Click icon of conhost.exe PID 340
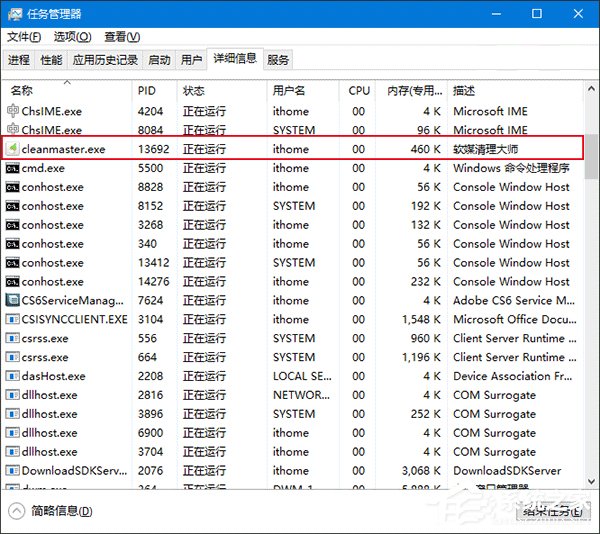 [13, 244]
